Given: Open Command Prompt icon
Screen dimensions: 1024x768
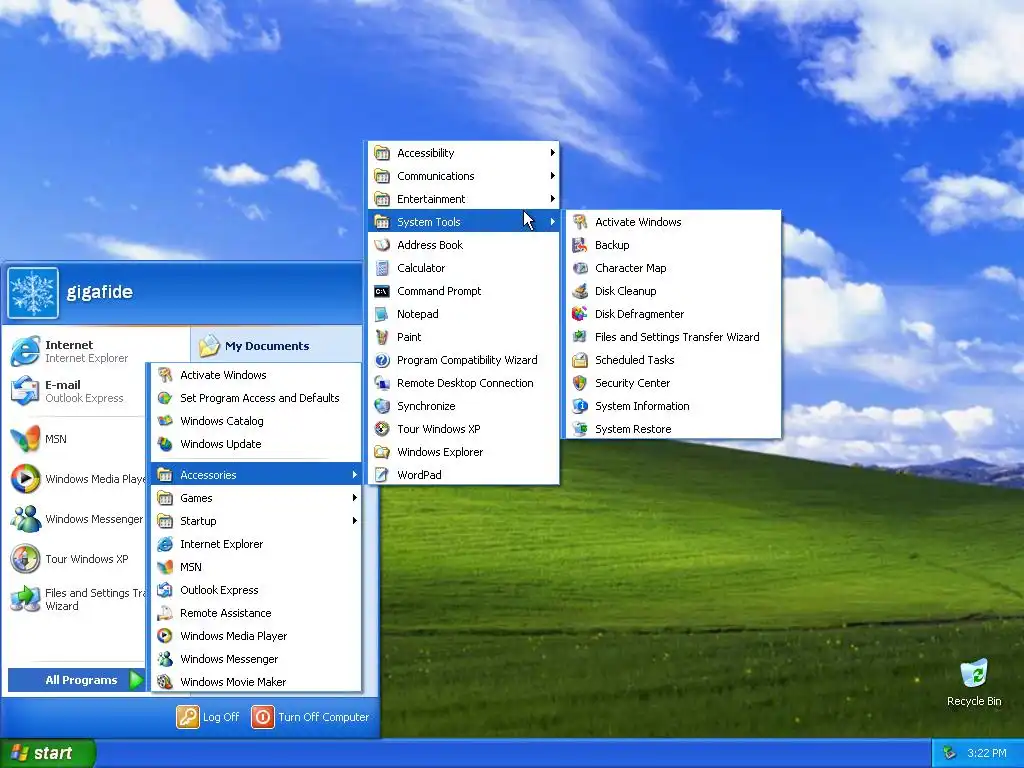Looking at the screenshot, I should [x=382, y=291].
